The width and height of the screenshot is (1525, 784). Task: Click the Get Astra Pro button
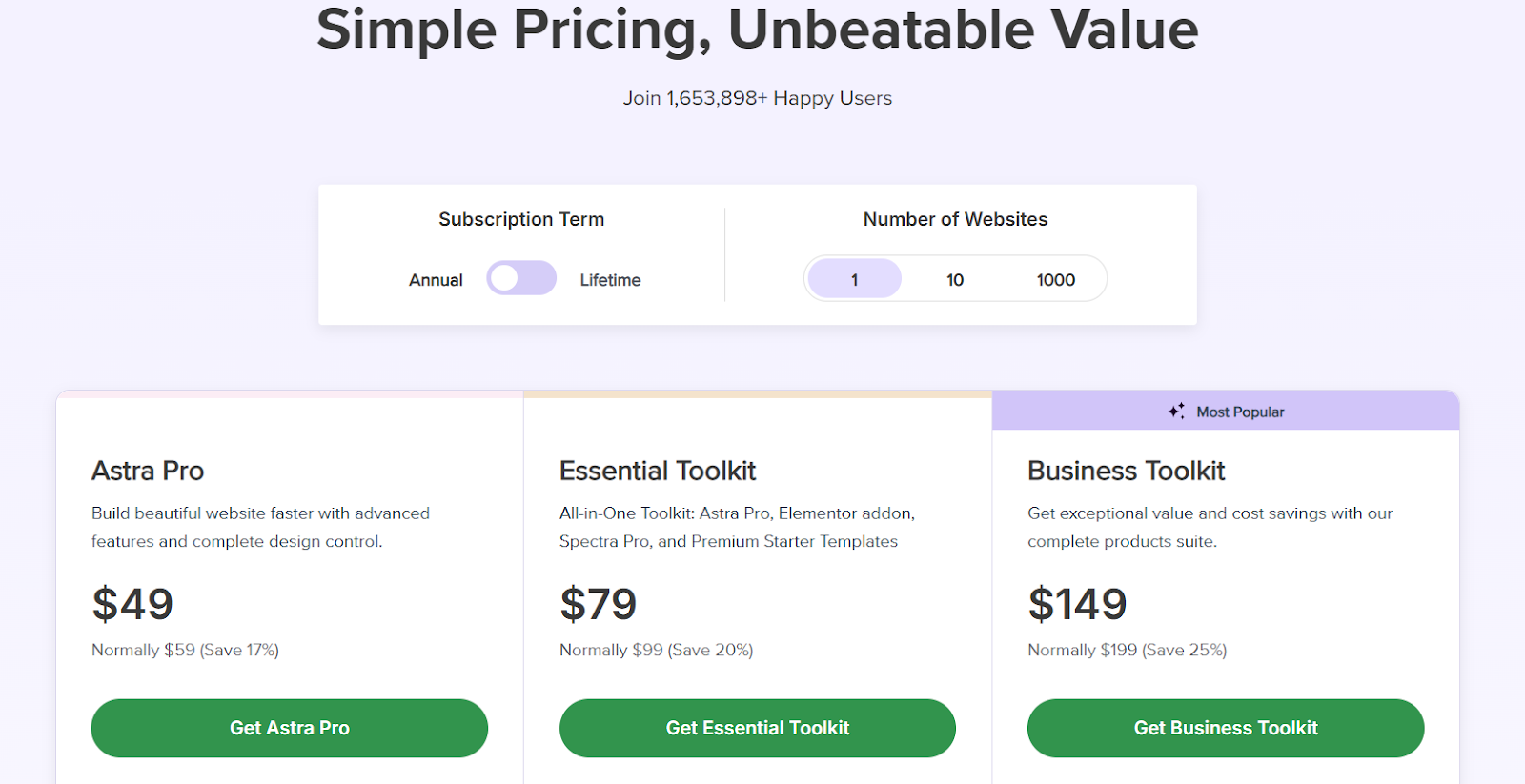point(289,728)
